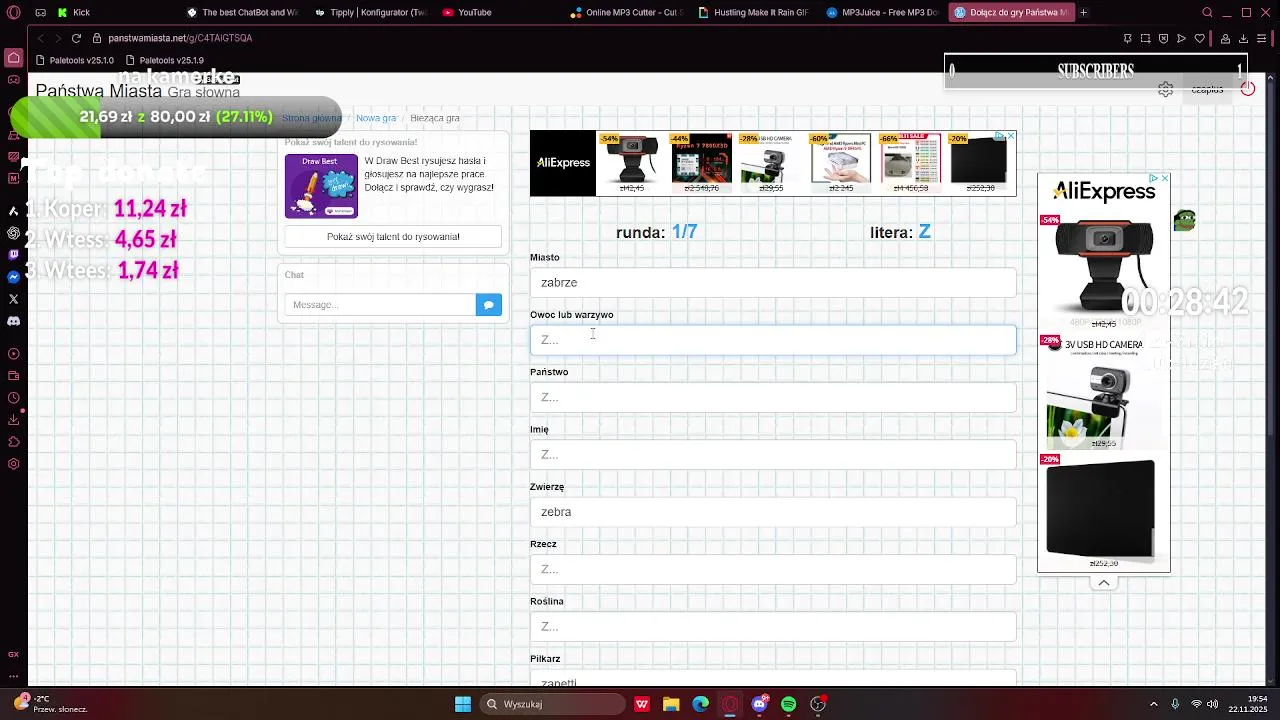The image size is (1280, 720).
Task: Open the weather widget on taskbar
Action: [x=50, y=704]
